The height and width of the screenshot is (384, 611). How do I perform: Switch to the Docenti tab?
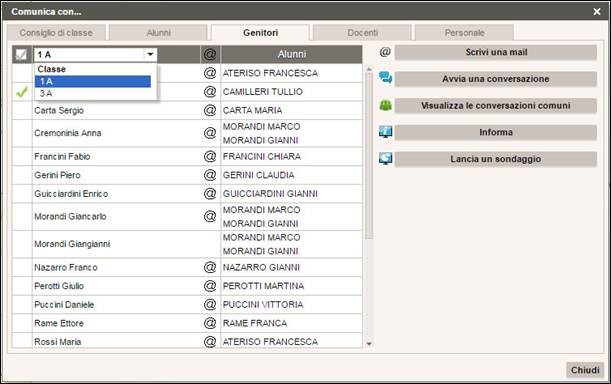362,33
